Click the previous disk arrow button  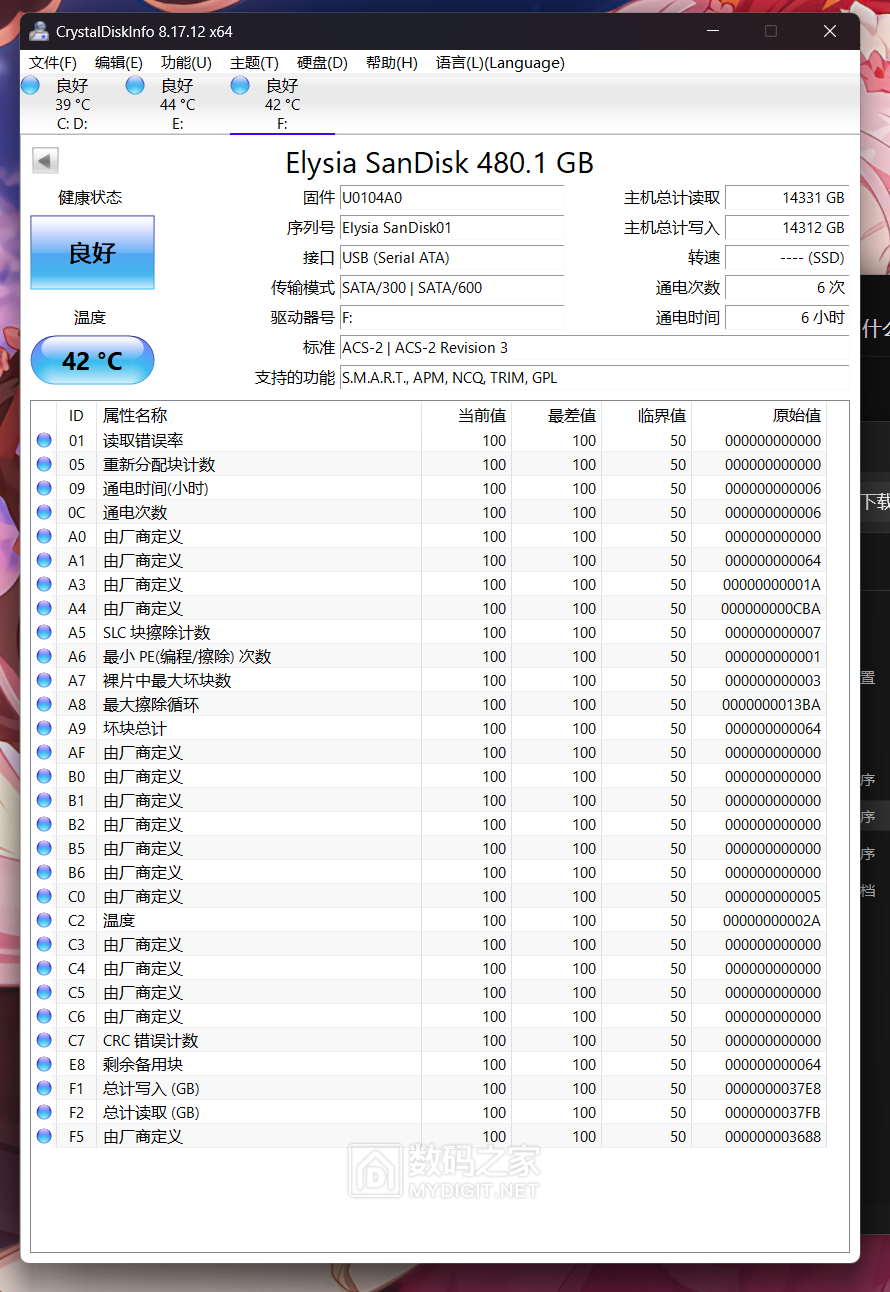[x=45, y=160]
